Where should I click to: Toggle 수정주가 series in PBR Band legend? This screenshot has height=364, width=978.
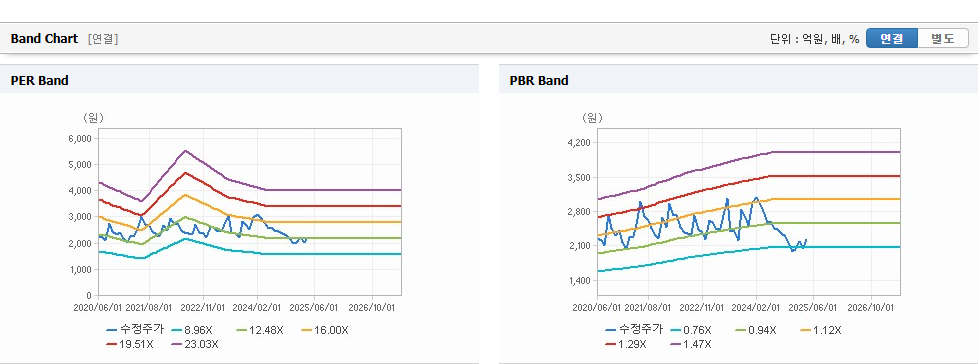pyautogui.click(x=634, y=330)
